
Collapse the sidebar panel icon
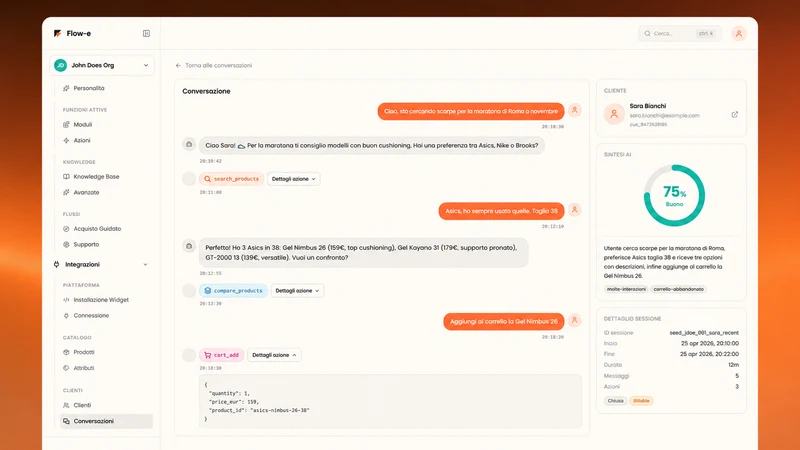tap(146, 33)
